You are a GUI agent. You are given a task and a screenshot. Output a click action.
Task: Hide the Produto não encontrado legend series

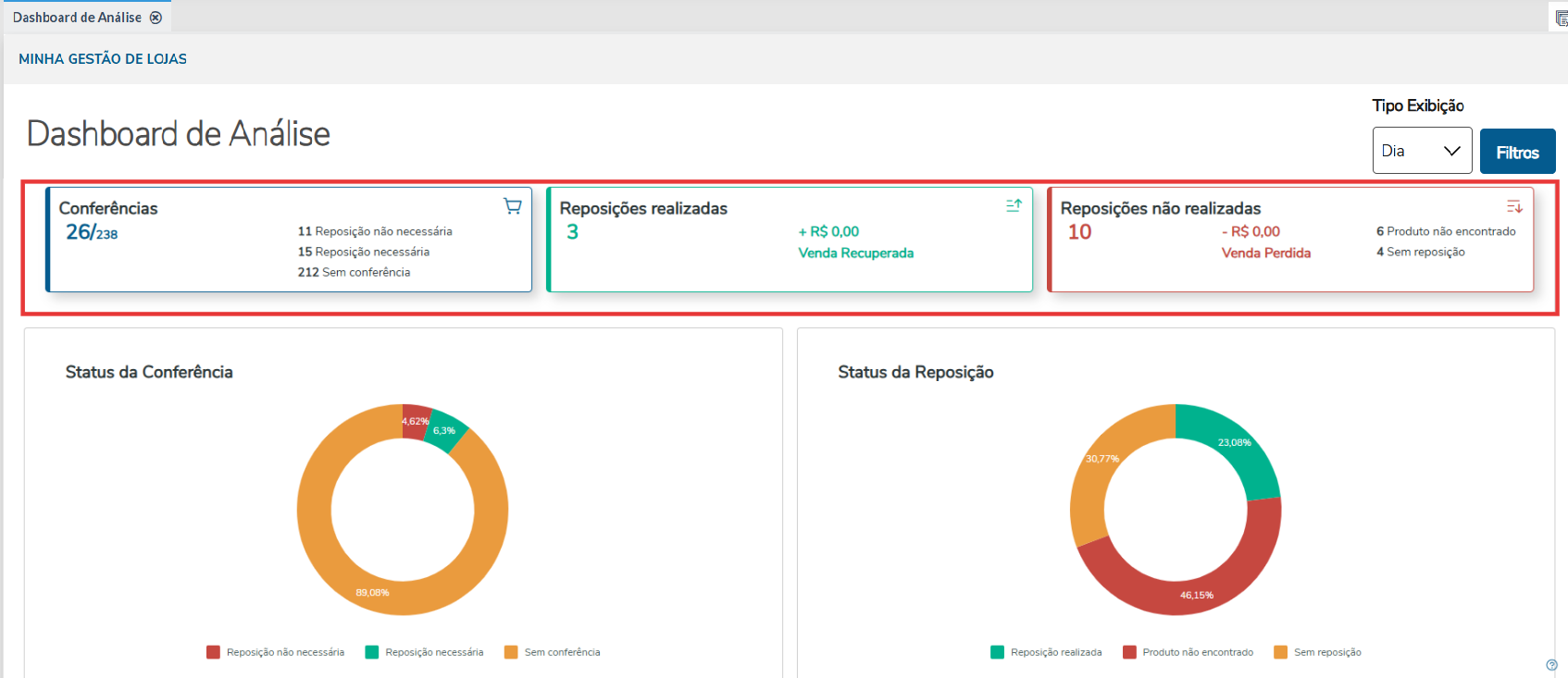(x=1188, y=652)
